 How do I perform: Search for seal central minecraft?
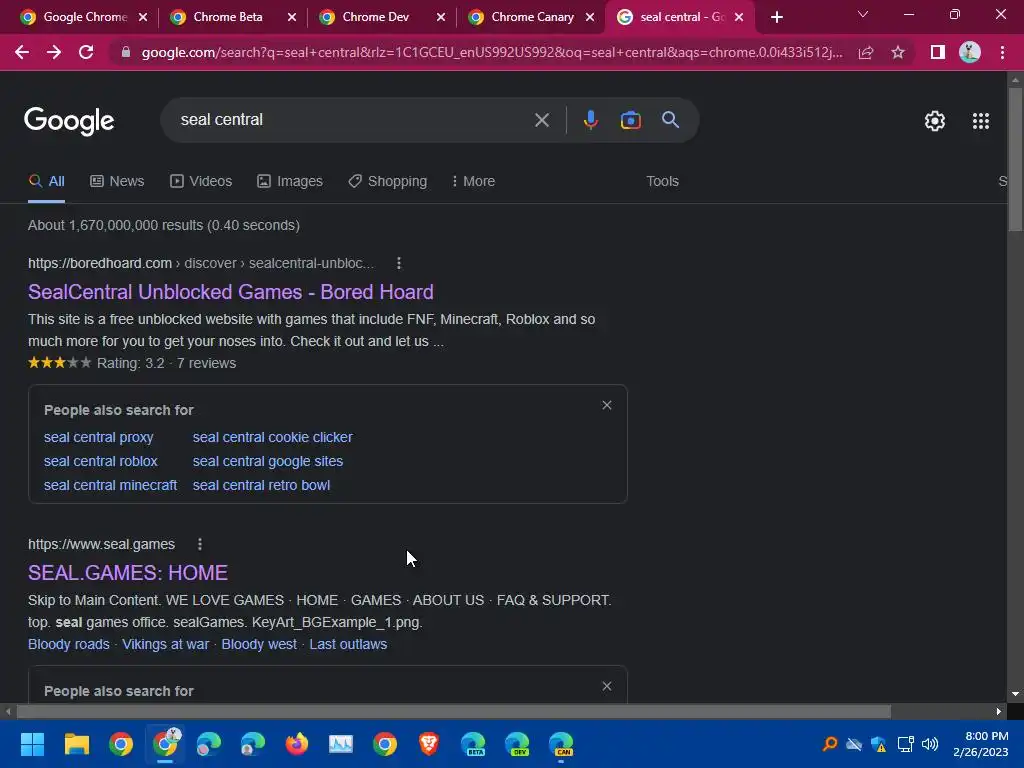pyautogui.click(x=110, y=485)
